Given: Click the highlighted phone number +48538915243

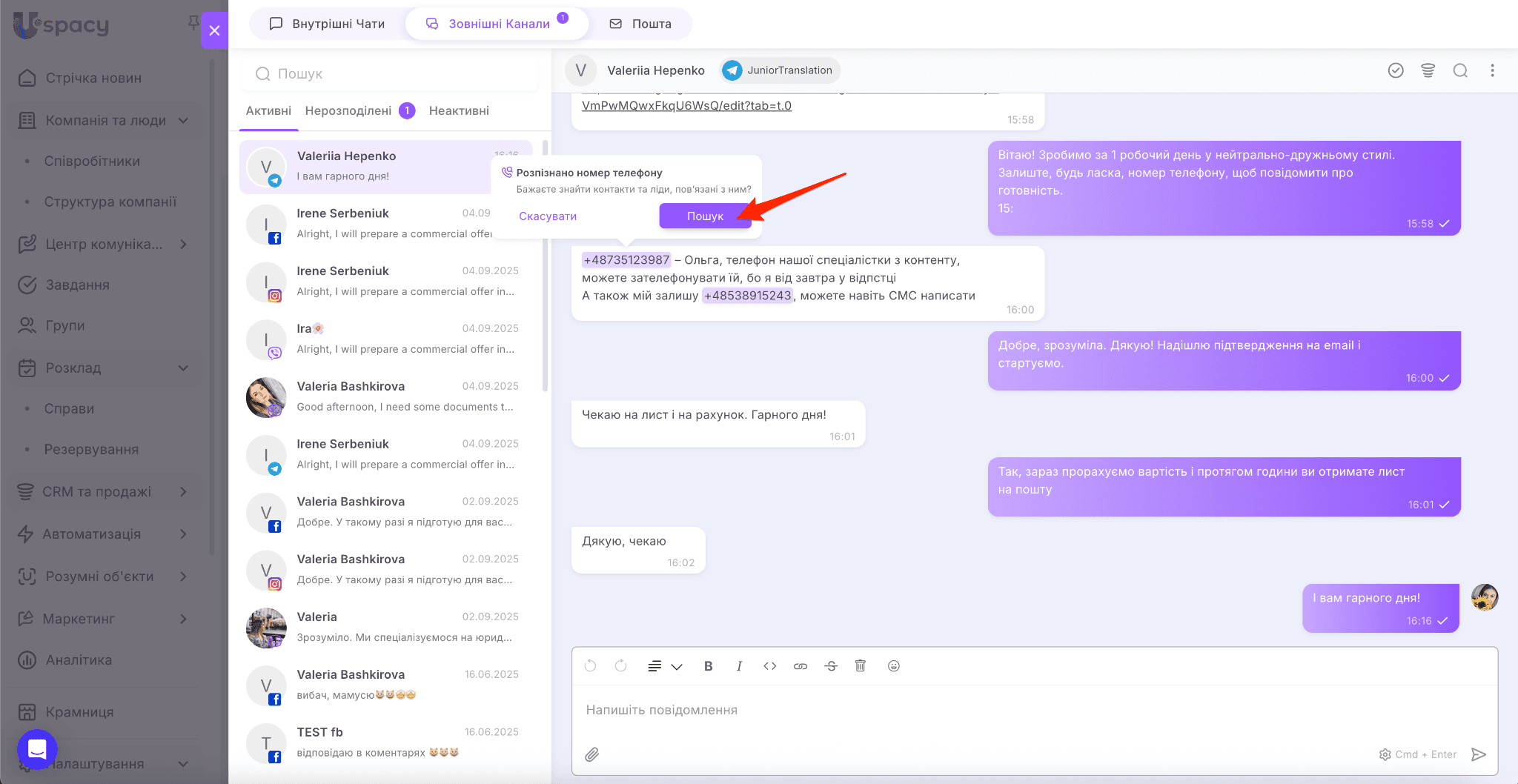Looking at the screenshot, I should pyautogui.click(x=748, y=296).
